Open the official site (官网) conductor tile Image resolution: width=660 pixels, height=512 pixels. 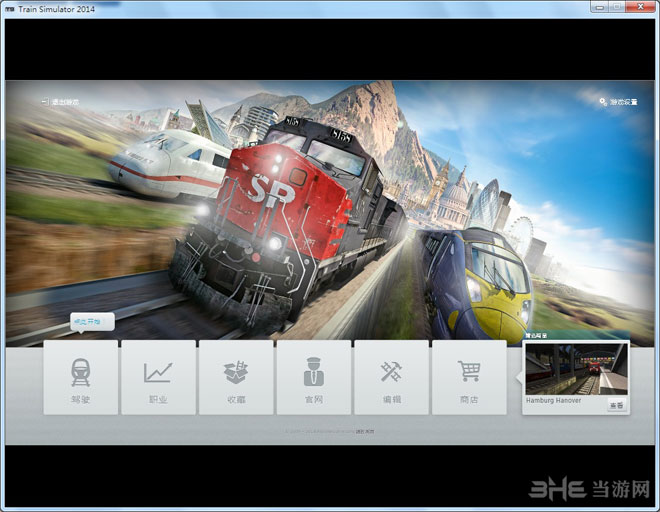(x=314, y=378)
